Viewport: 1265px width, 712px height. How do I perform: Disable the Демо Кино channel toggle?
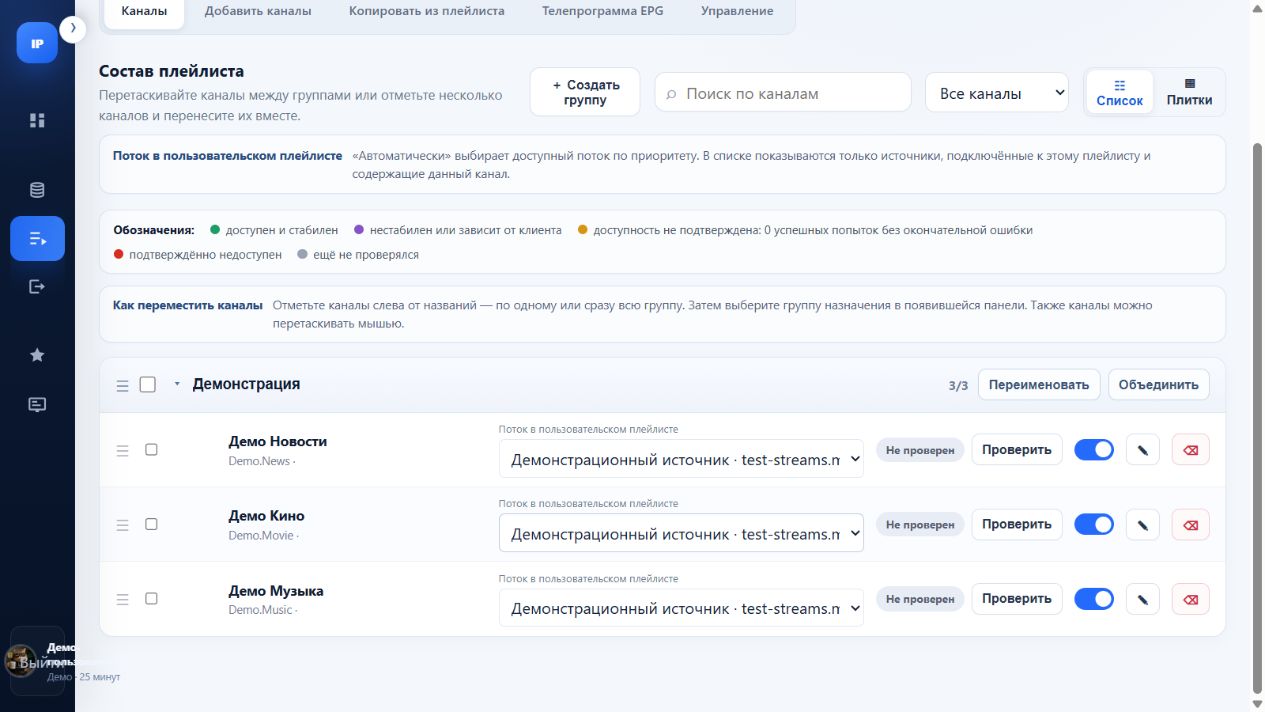(1094, 525)
